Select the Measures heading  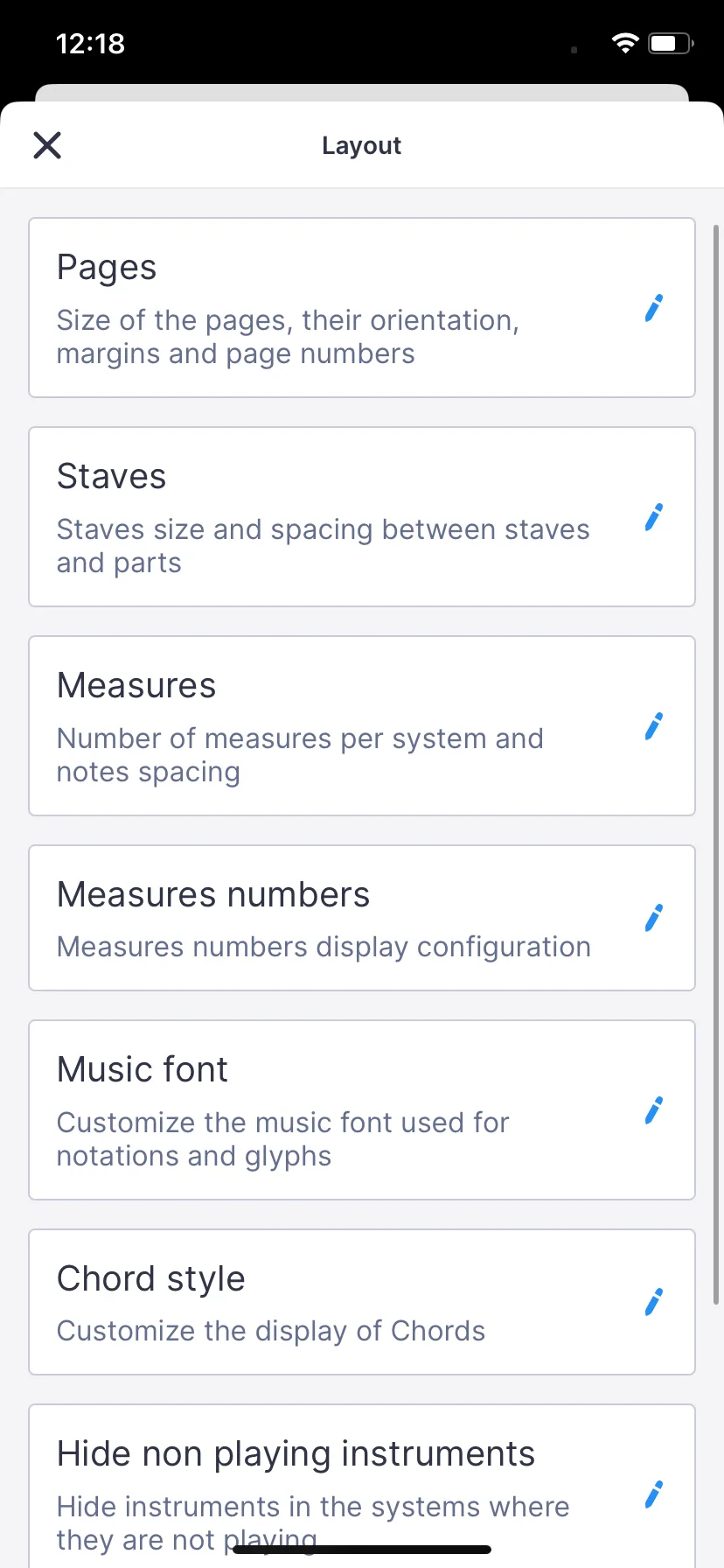[136, 686]
